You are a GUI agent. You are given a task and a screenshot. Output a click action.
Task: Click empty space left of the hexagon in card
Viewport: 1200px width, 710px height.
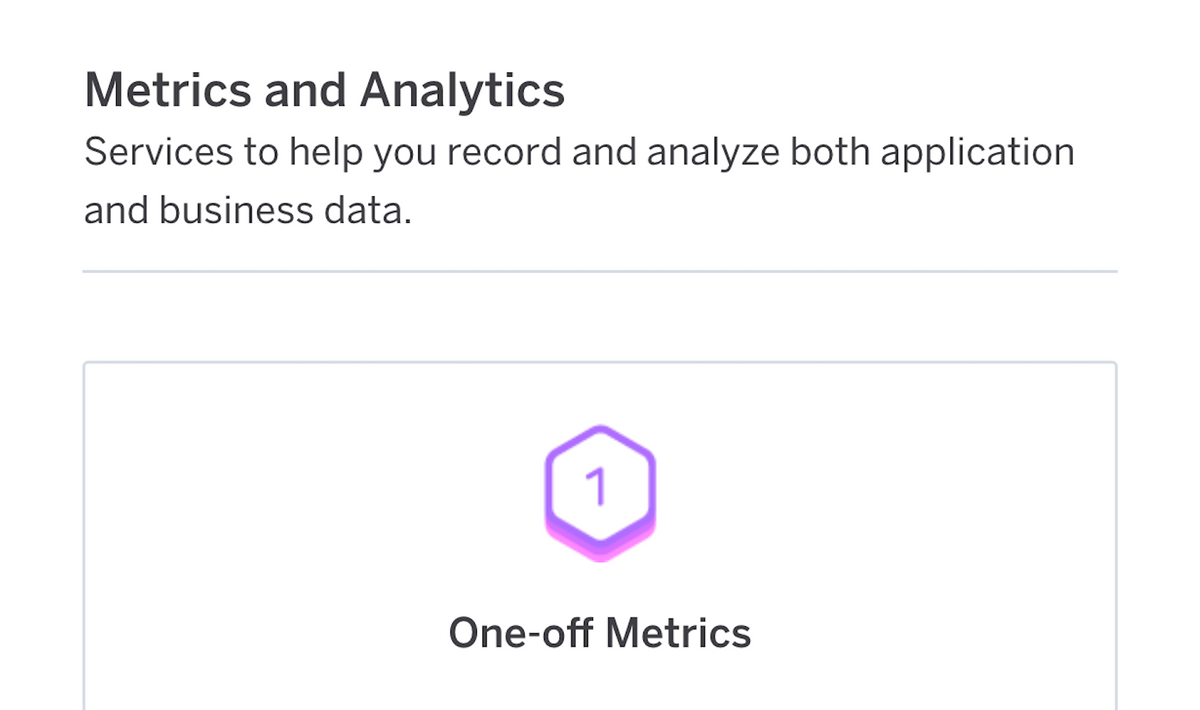tap(300, 490)
